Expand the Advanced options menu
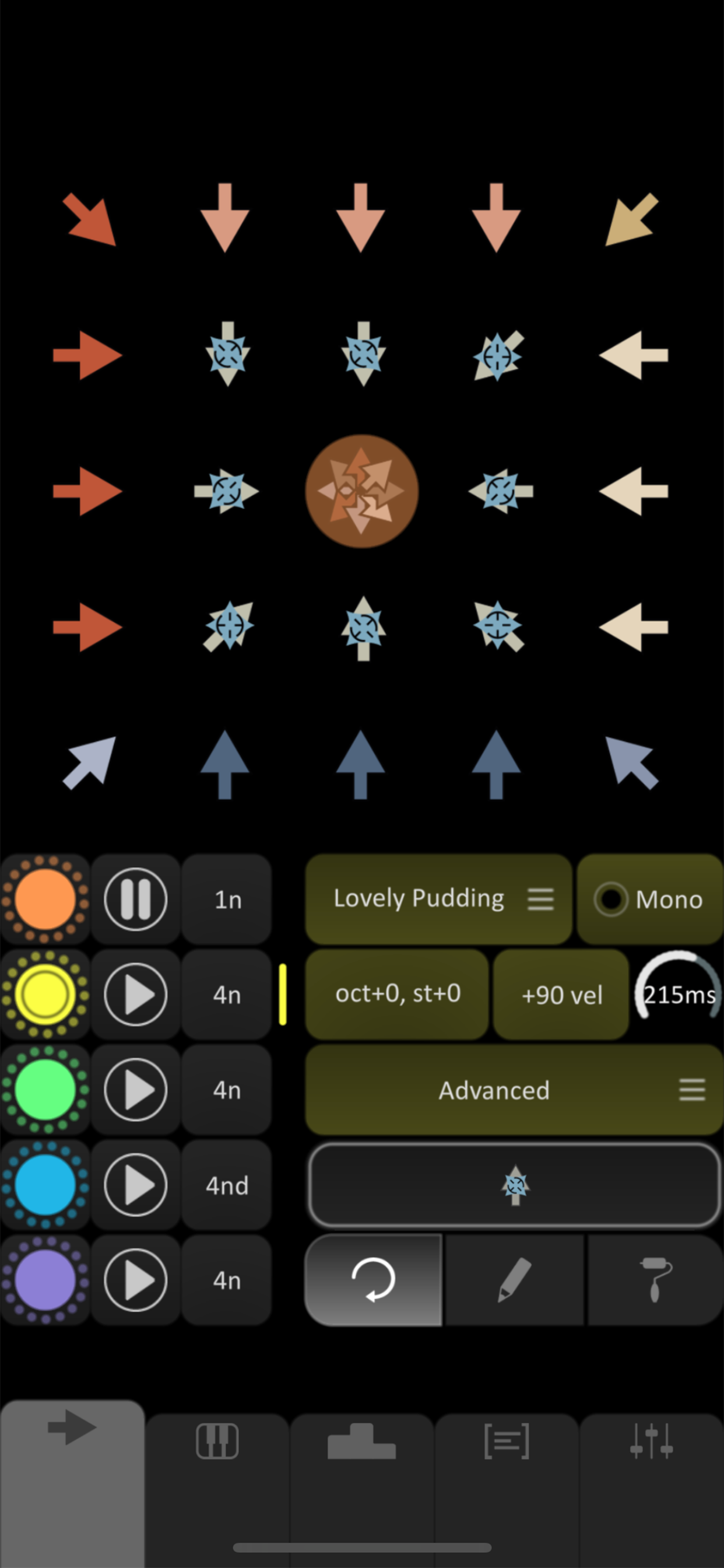Screen dimensions: 724x1568 click(514, 1090)
